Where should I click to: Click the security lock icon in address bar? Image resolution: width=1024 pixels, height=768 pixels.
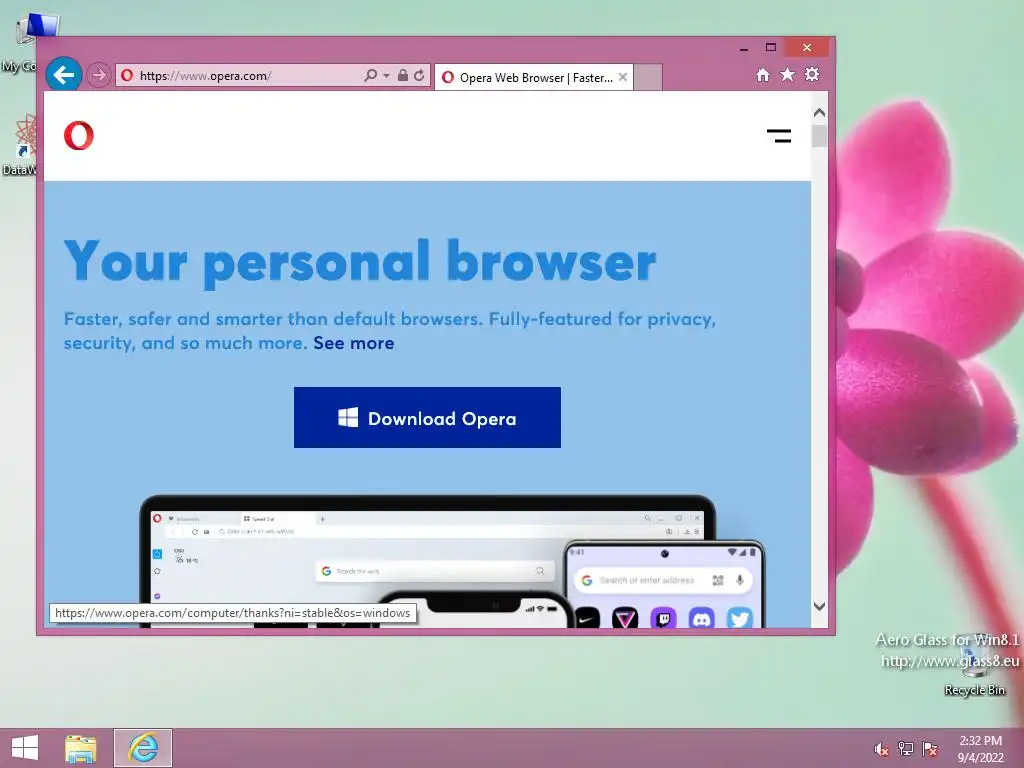pyautogui.click(x=403, y=76)
